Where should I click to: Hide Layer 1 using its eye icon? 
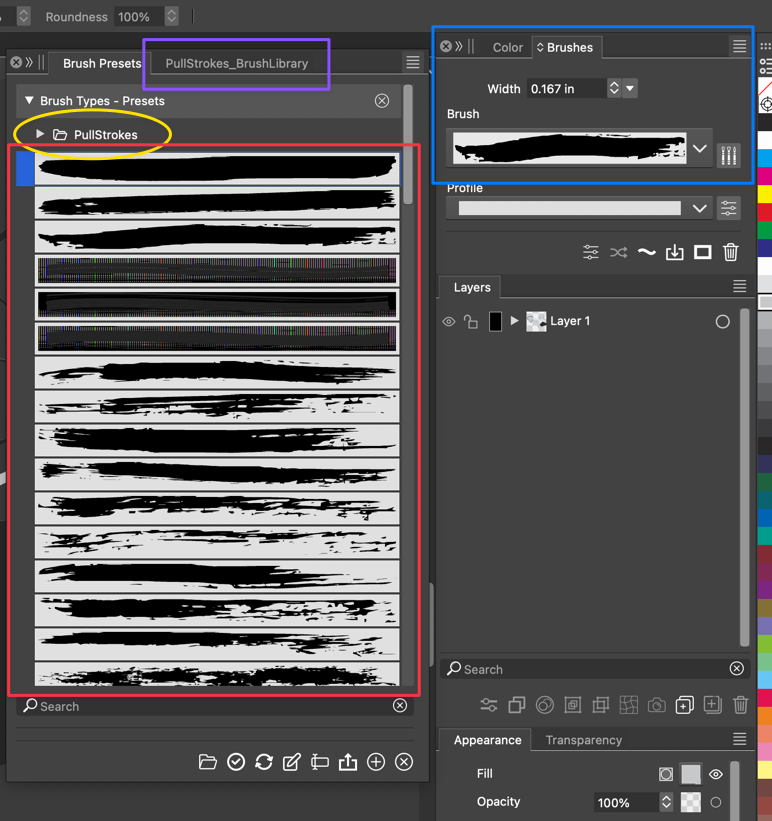449,322
